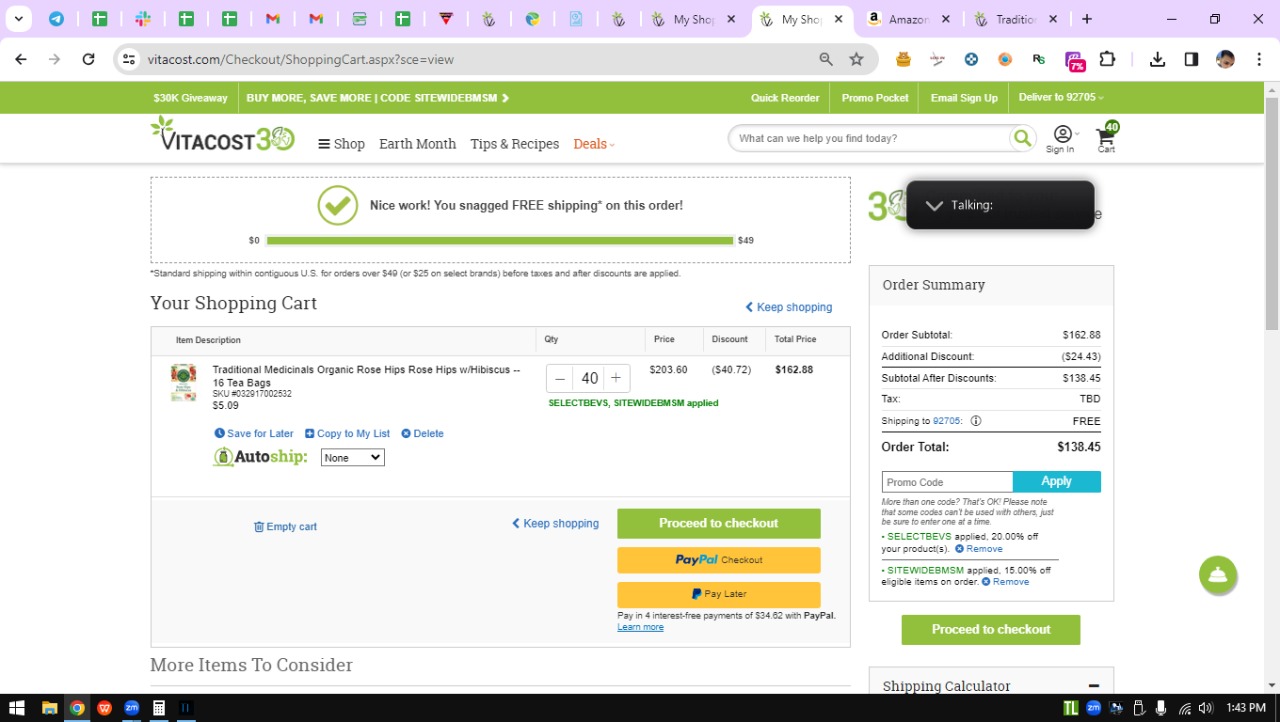1280x722 pixels.
Task: Click the Promo Code input field
Action: 947,482
